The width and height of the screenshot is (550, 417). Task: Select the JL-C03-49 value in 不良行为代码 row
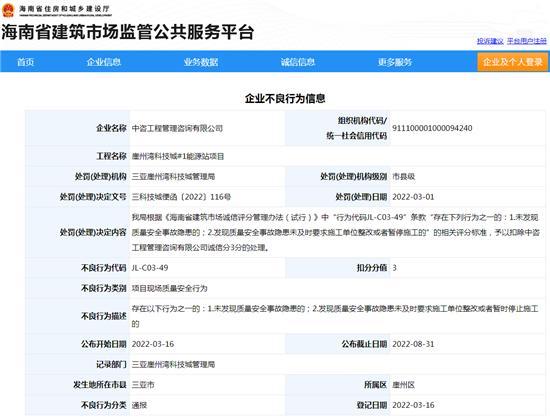150,268
